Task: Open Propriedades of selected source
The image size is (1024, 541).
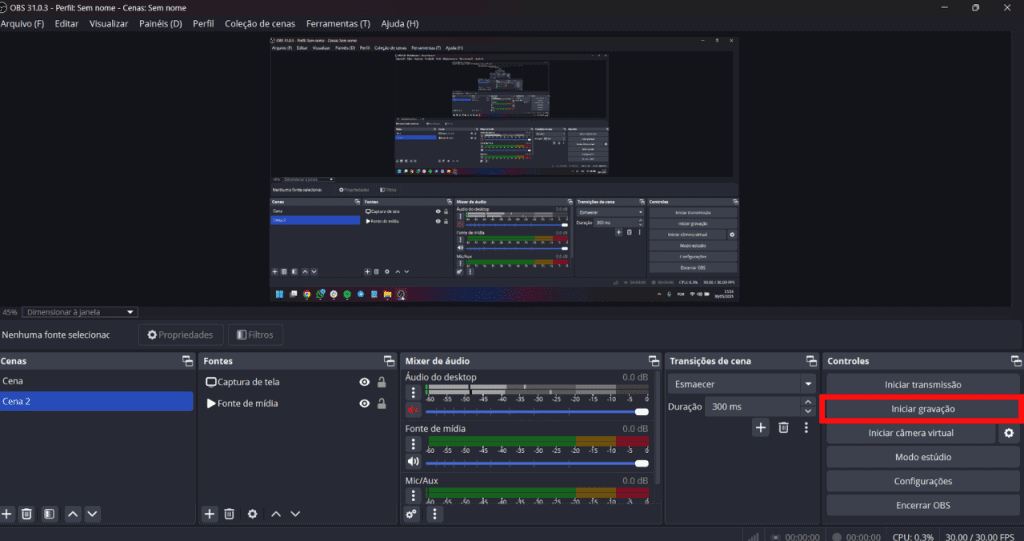Action: [180, 335]
